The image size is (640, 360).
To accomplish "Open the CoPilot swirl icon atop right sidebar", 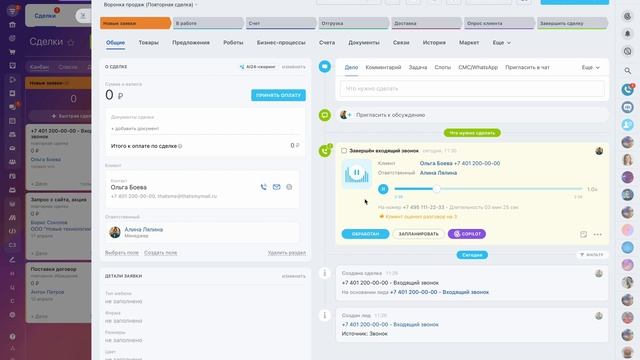I will coord(627,16).
